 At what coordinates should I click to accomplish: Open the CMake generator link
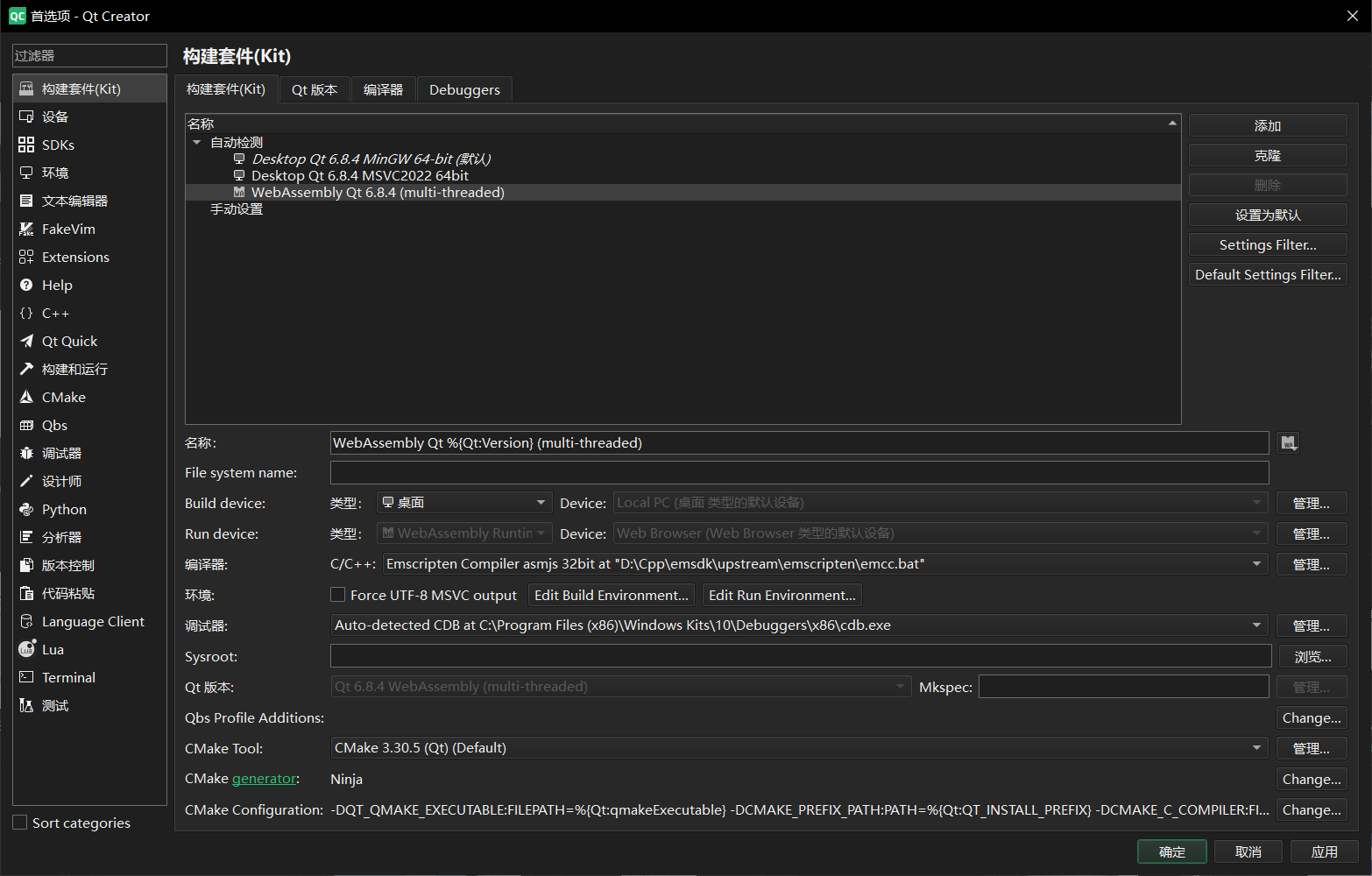tap(264, 778)
